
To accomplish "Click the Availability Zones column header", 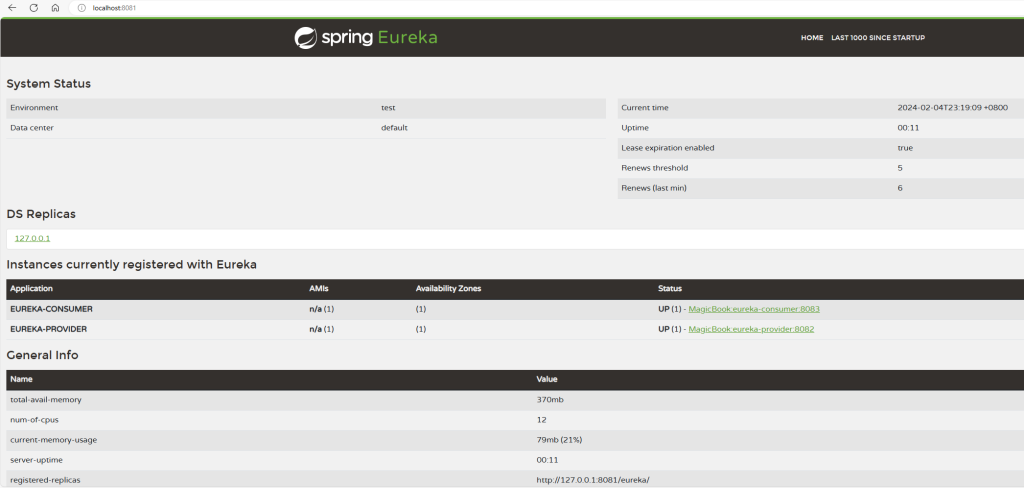I will pyautogui.click(x=448, y=288).
